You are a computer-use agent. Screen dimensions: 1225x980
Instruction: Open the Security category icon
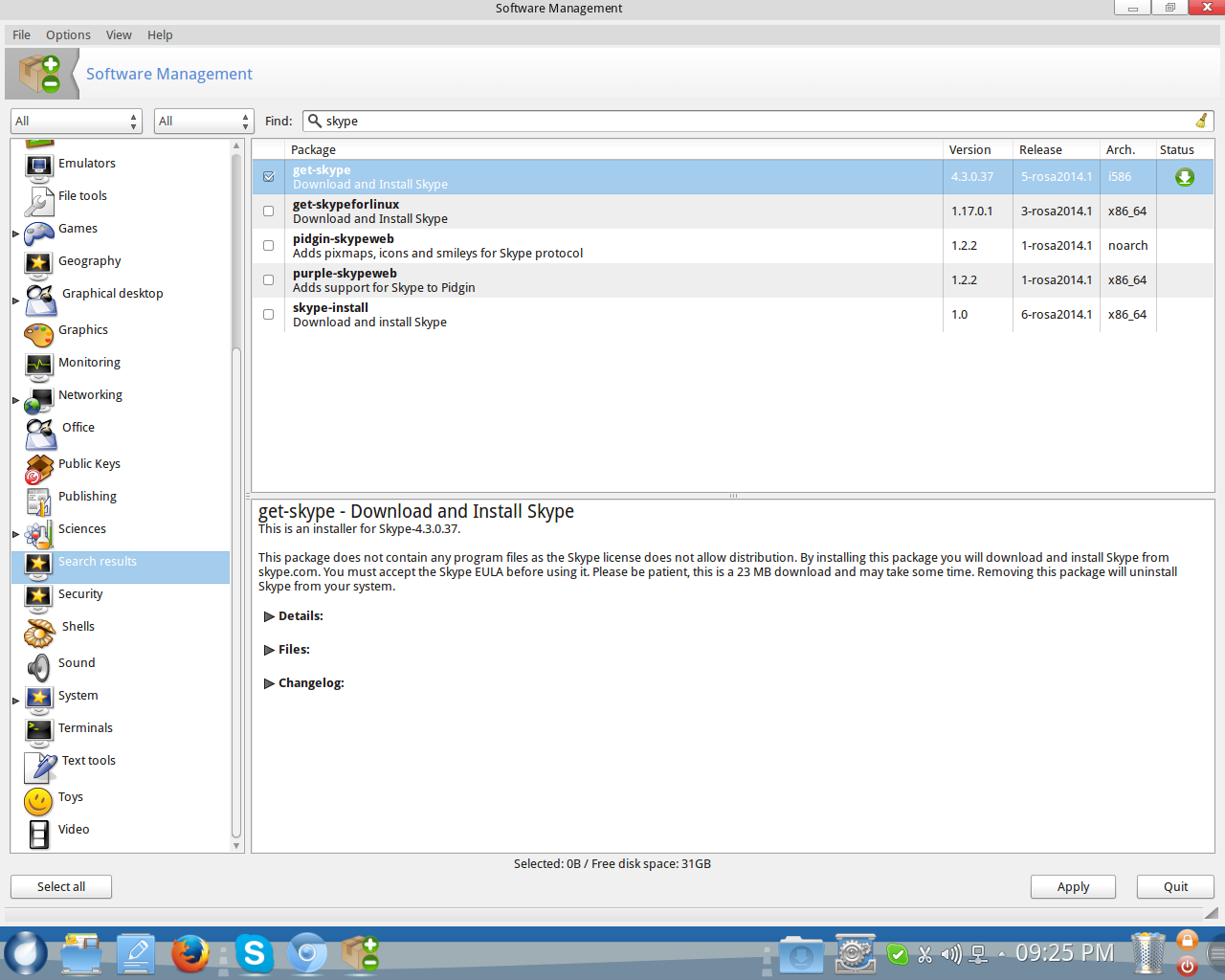(x=39, y=598)
